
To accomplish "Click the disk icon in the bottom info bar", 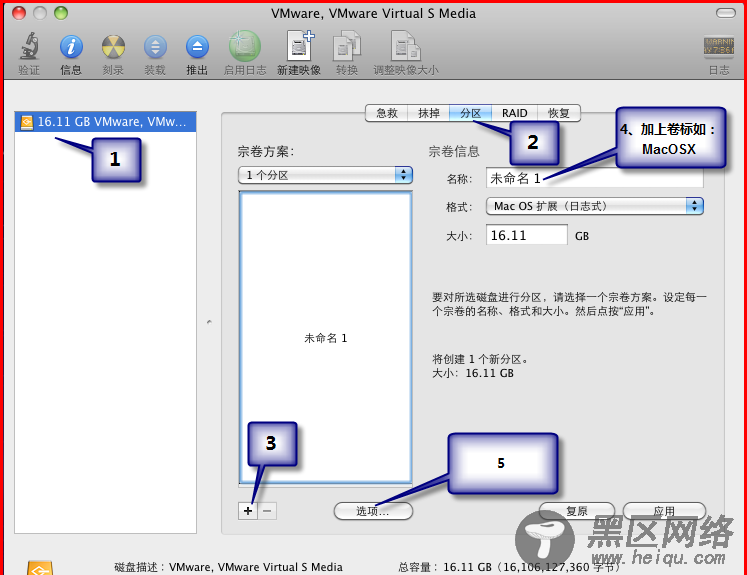I will point(40,568).
